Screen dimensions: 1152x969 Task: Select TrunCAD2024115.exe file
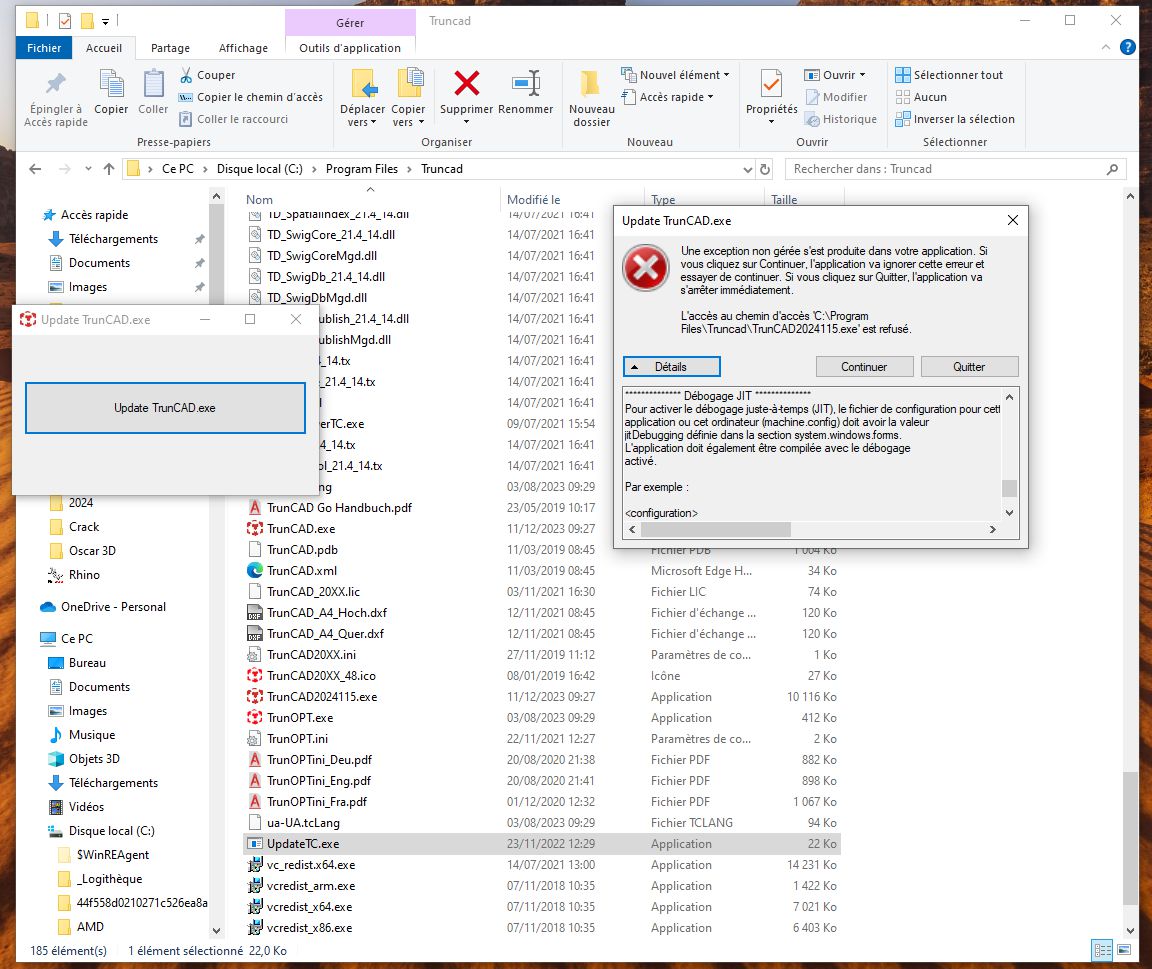pos(322,697)
